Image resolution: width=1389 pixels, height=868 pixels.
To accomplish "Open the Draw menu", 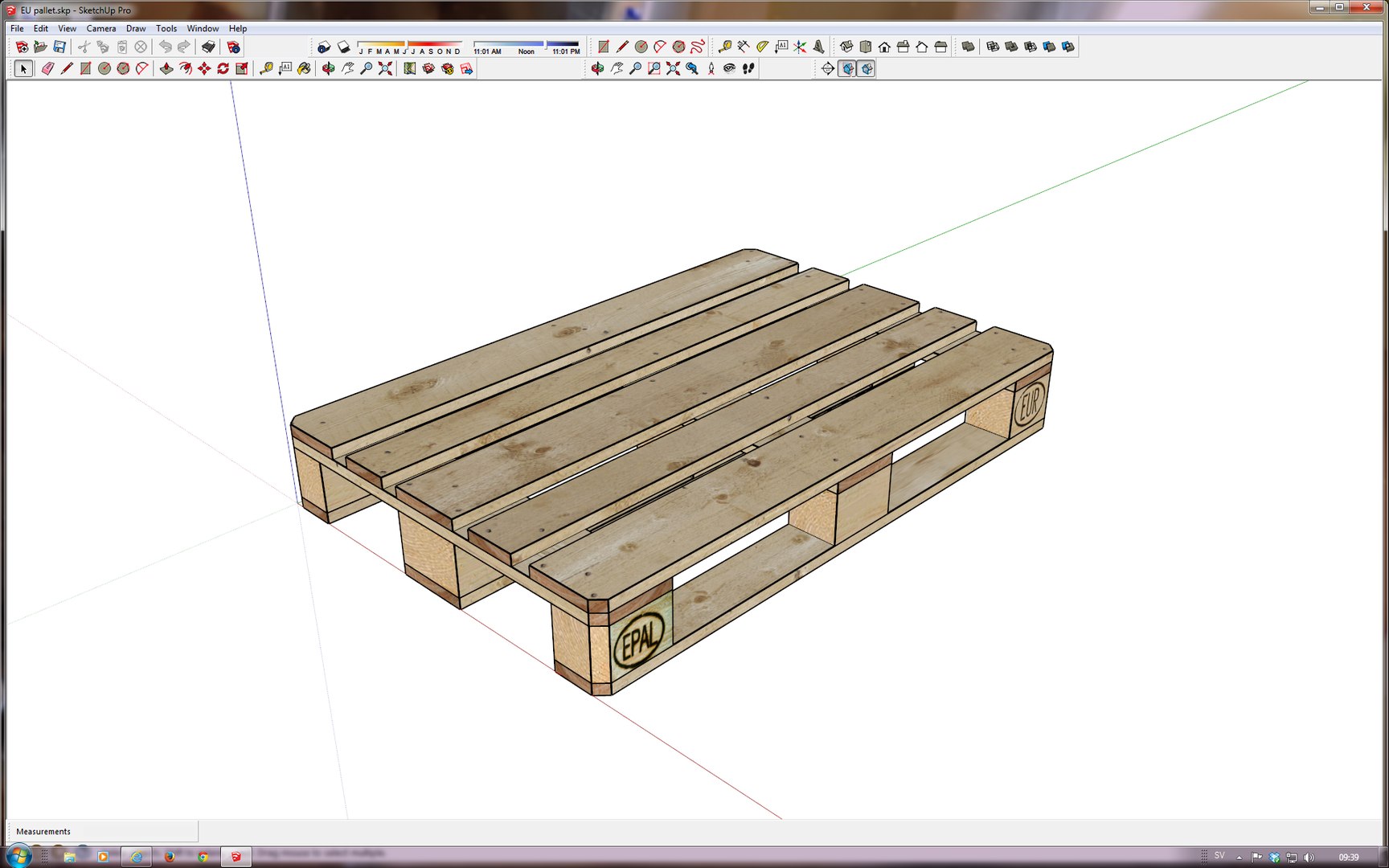I will (136, 28).
